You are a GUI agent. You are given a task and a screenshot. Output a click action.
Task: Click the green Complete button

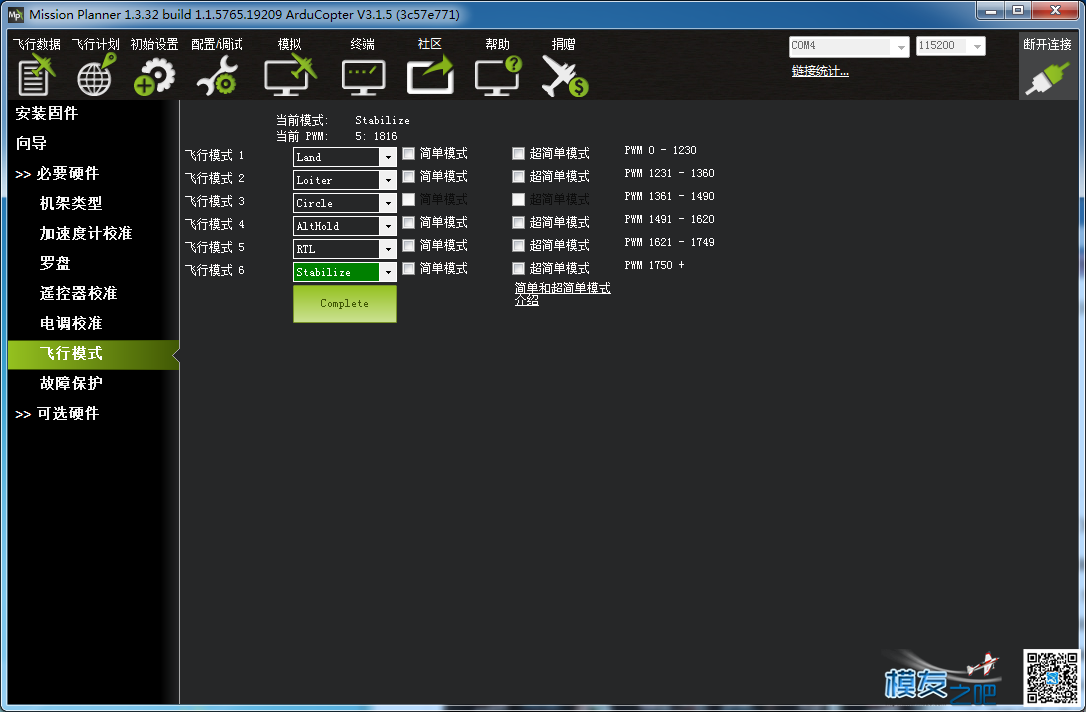[x=345, y=304]
